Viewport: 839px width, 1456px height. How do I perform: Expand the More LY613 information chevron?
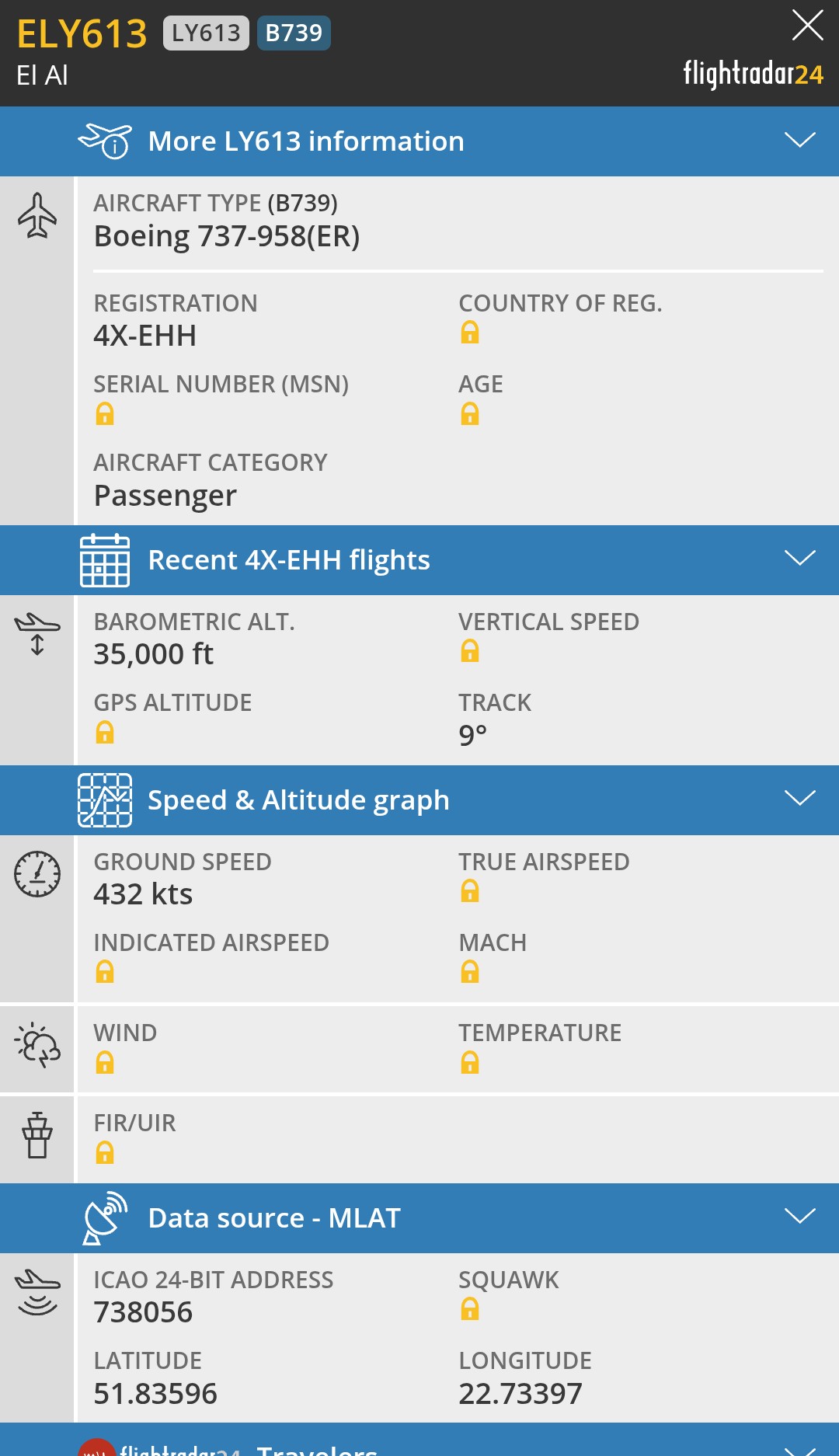pos(799,140)
